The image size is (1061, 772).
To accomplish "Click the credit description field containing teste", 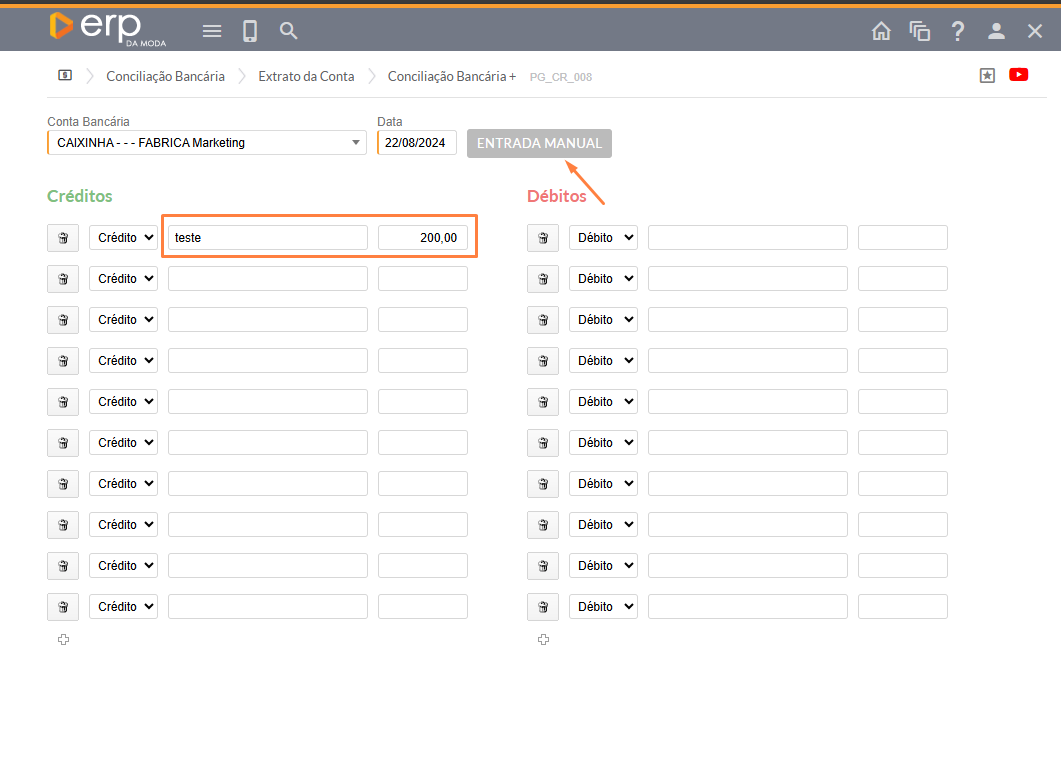I will (x=268, y=238).
